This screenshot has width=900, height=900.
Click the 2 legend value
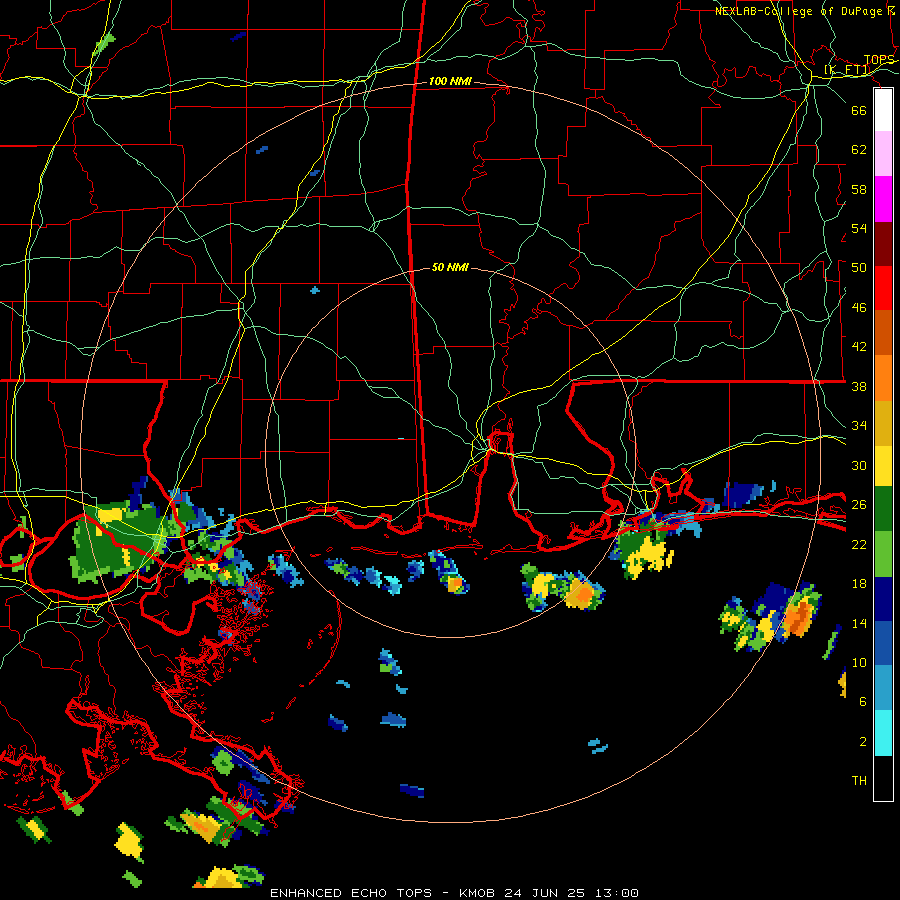862,741
